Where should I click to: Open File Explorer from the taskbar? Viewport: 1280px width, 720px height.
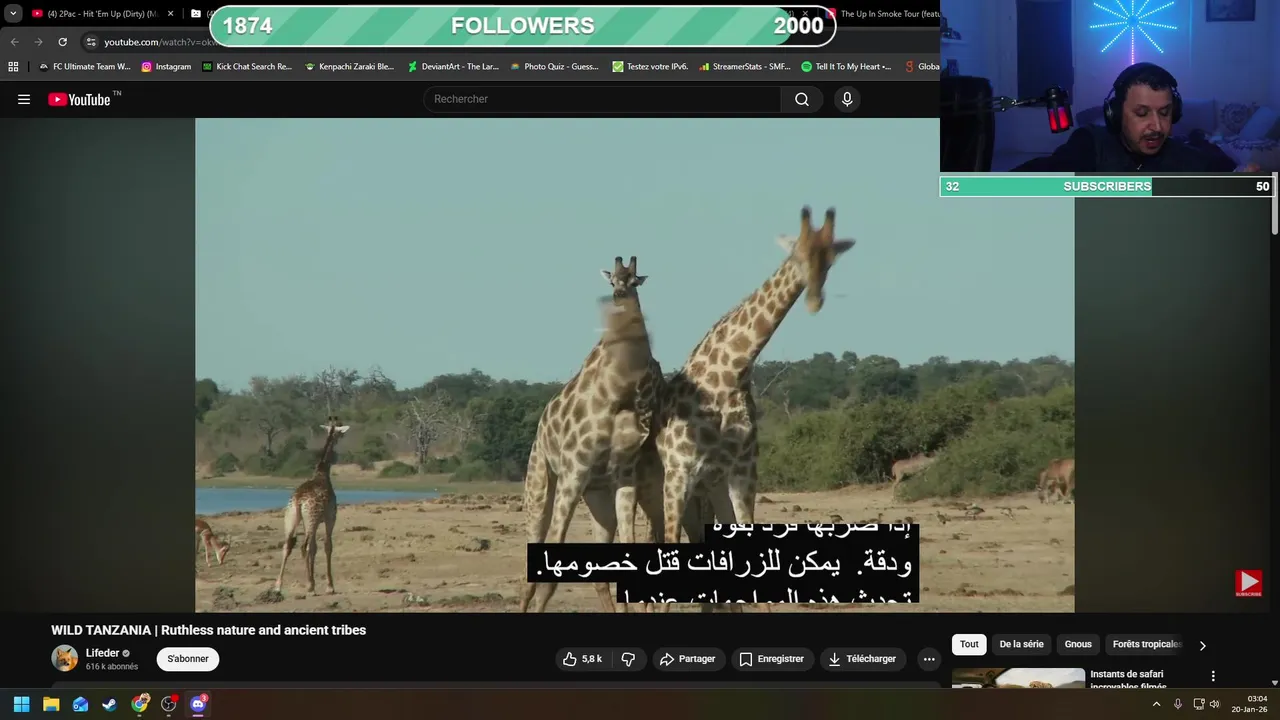51,704
